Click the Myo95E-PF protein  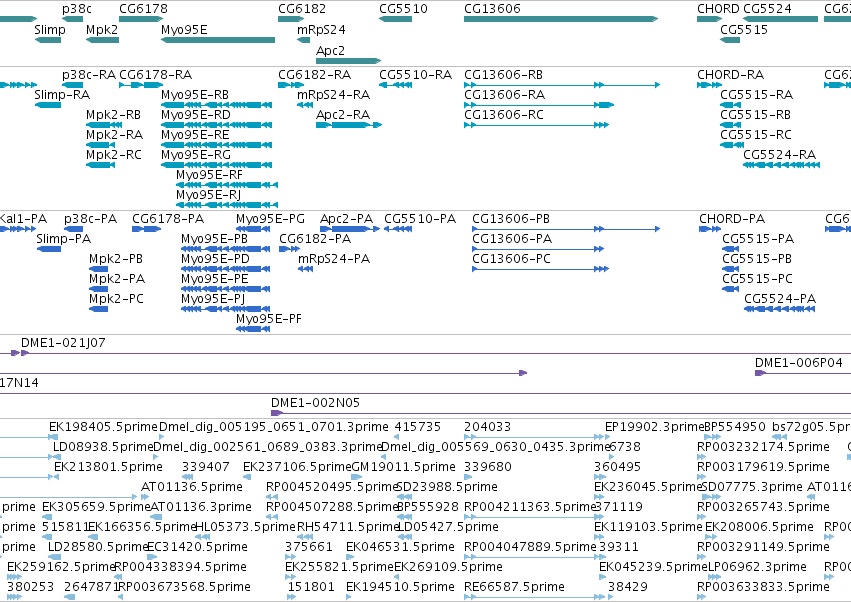[x=253, y=329]
